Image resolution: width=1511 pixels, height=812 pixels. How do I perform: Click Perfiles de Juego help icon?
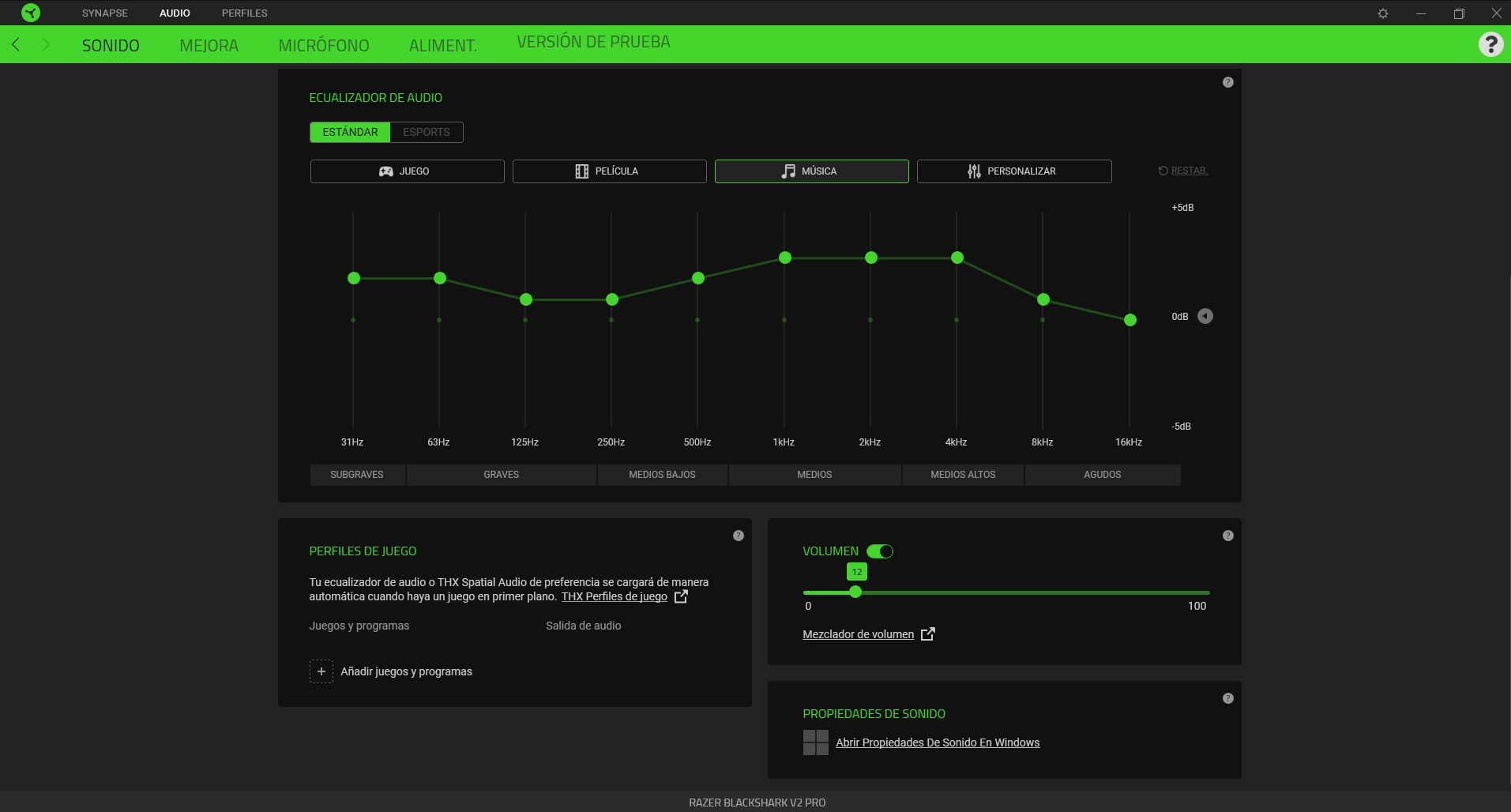(738, 536)
